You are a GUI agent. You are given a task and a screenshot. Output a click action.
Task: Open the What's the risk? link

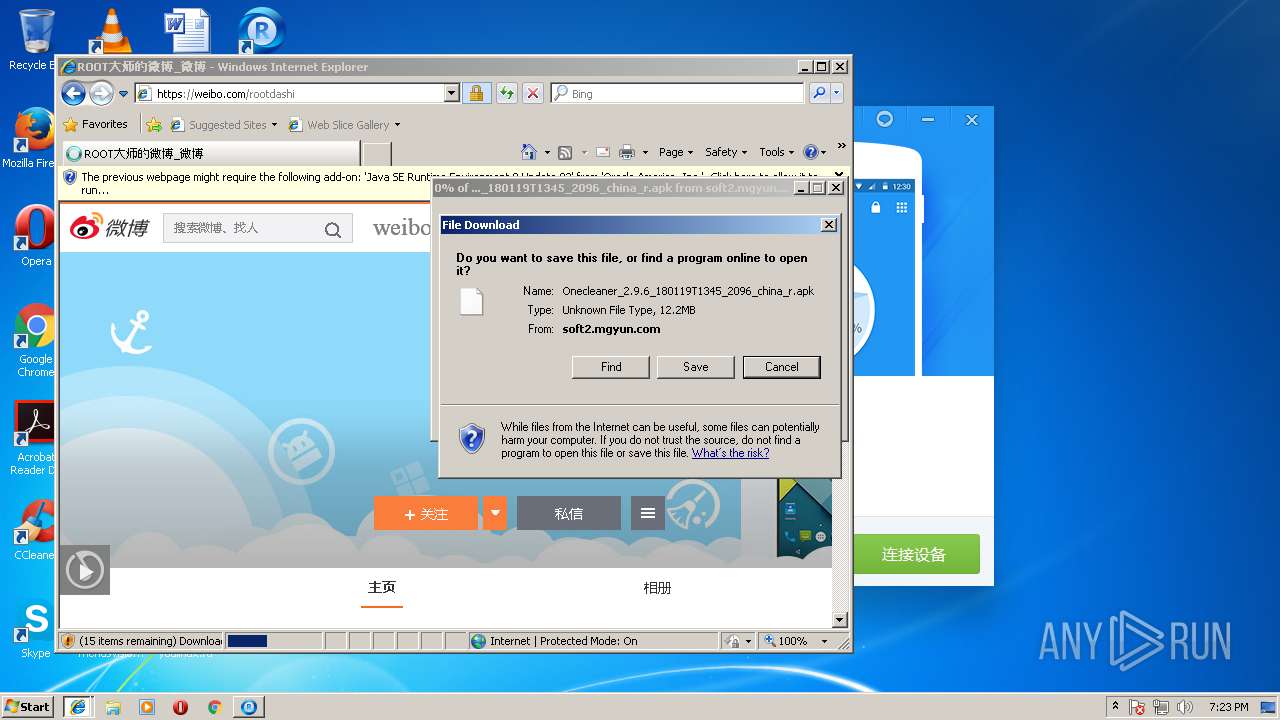pos(730,453)
